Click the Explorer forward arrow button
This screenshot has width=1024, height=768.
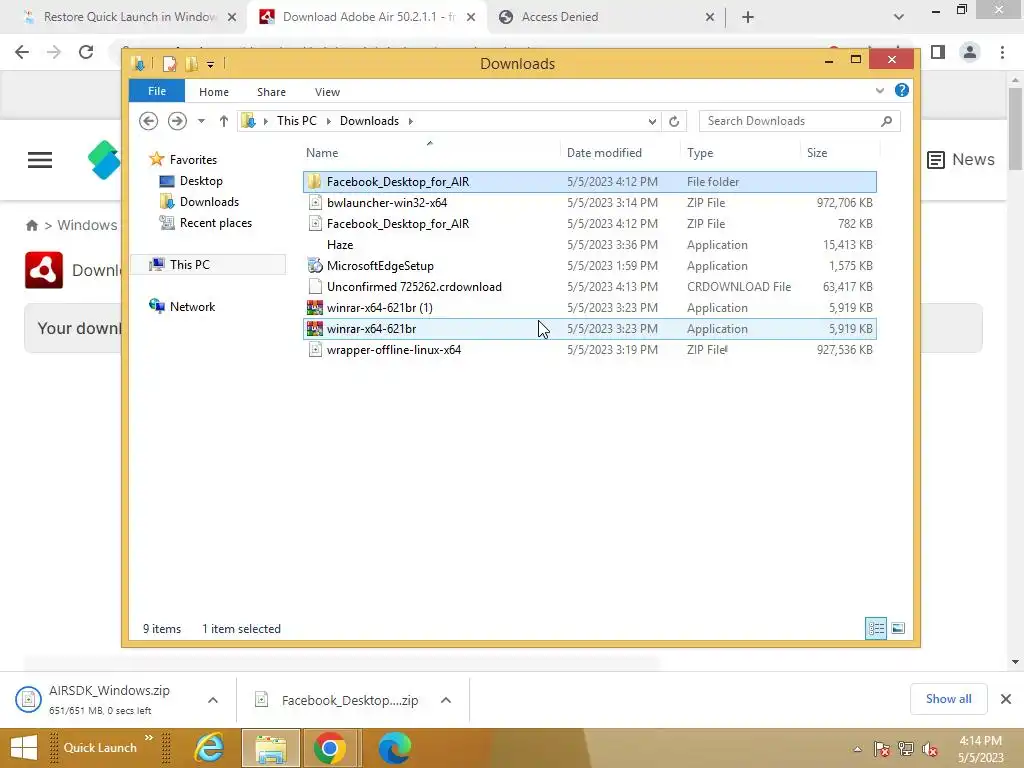[x=177, y=121]
